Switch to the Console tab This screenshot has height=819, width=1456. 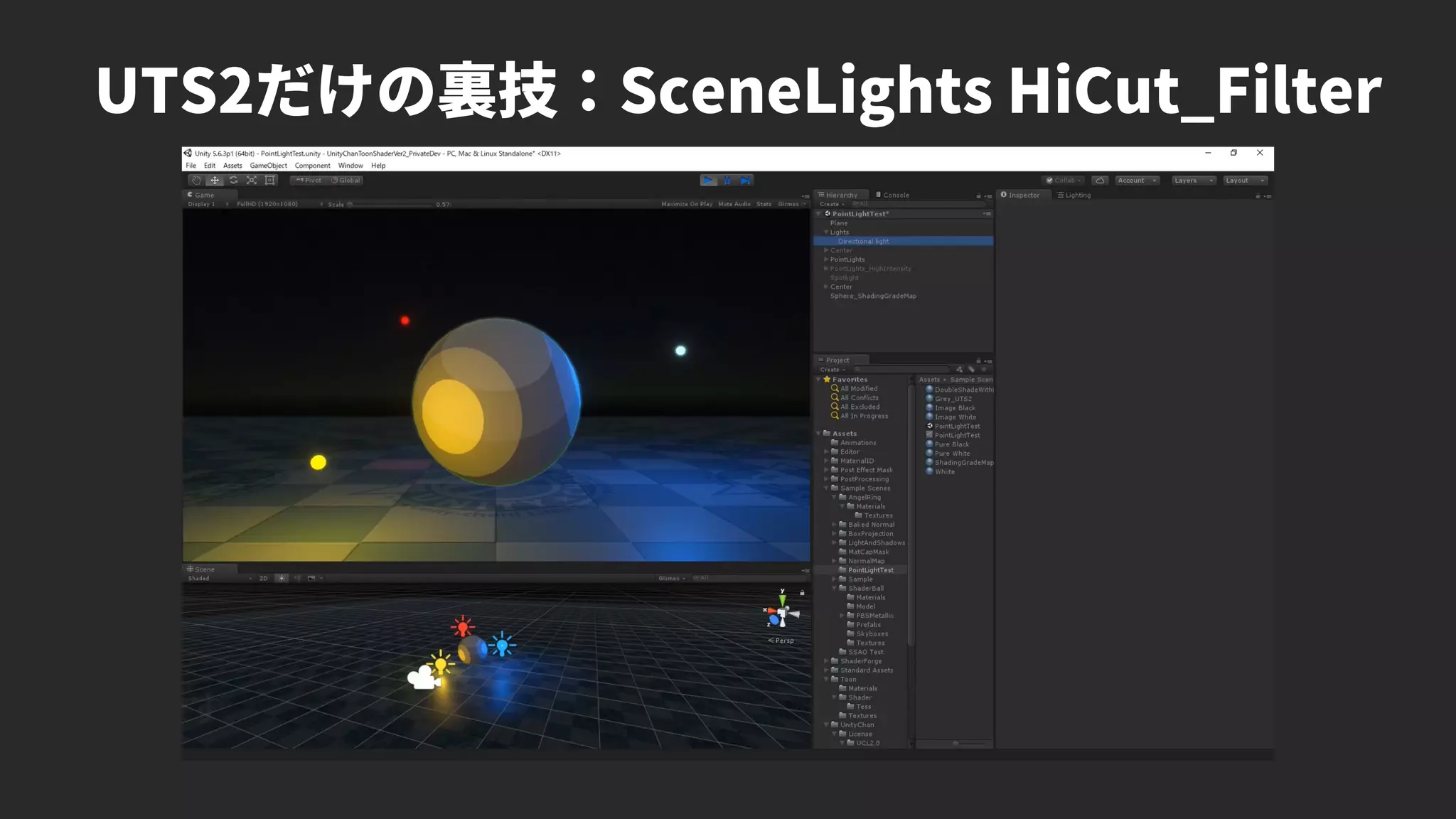tap(892, 195)
